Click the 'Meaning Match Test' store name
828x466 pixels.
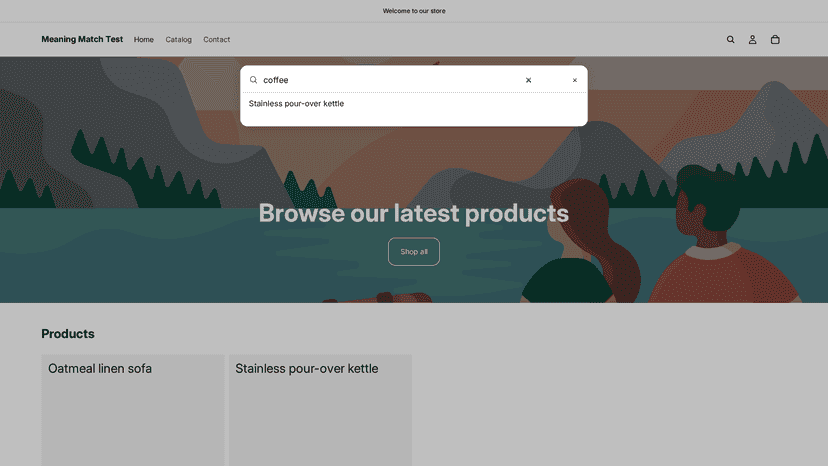[x=82, y=39]
